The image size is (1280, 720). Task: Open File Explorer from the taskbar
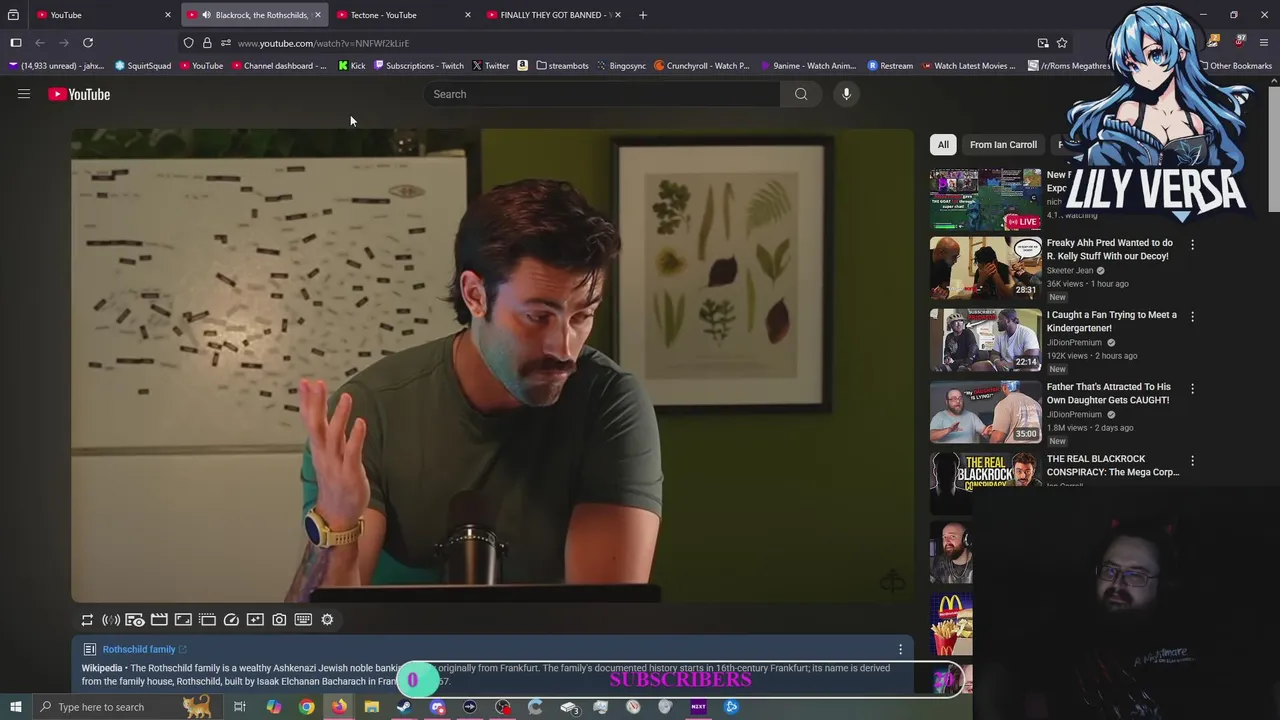(371, 707)
